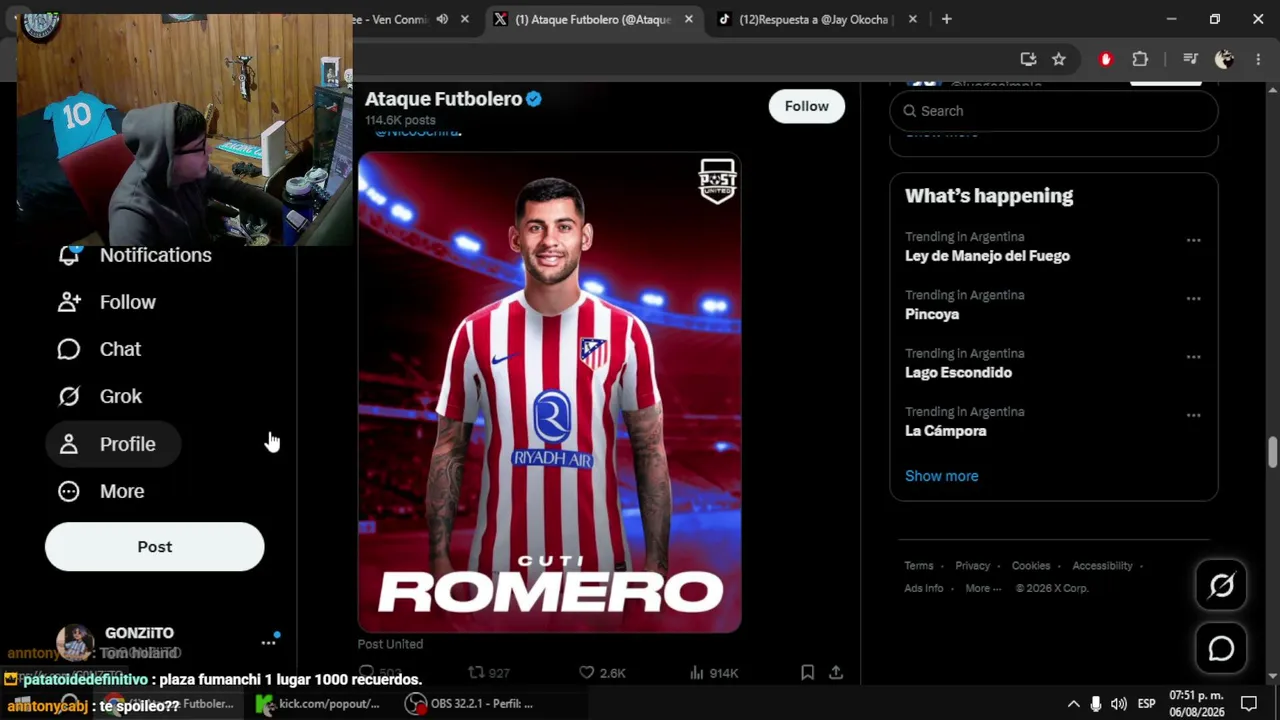Click the floating Grok button
Image resolution: width=1280 pixels, height=720 pixels.
tap(1221, 585)
